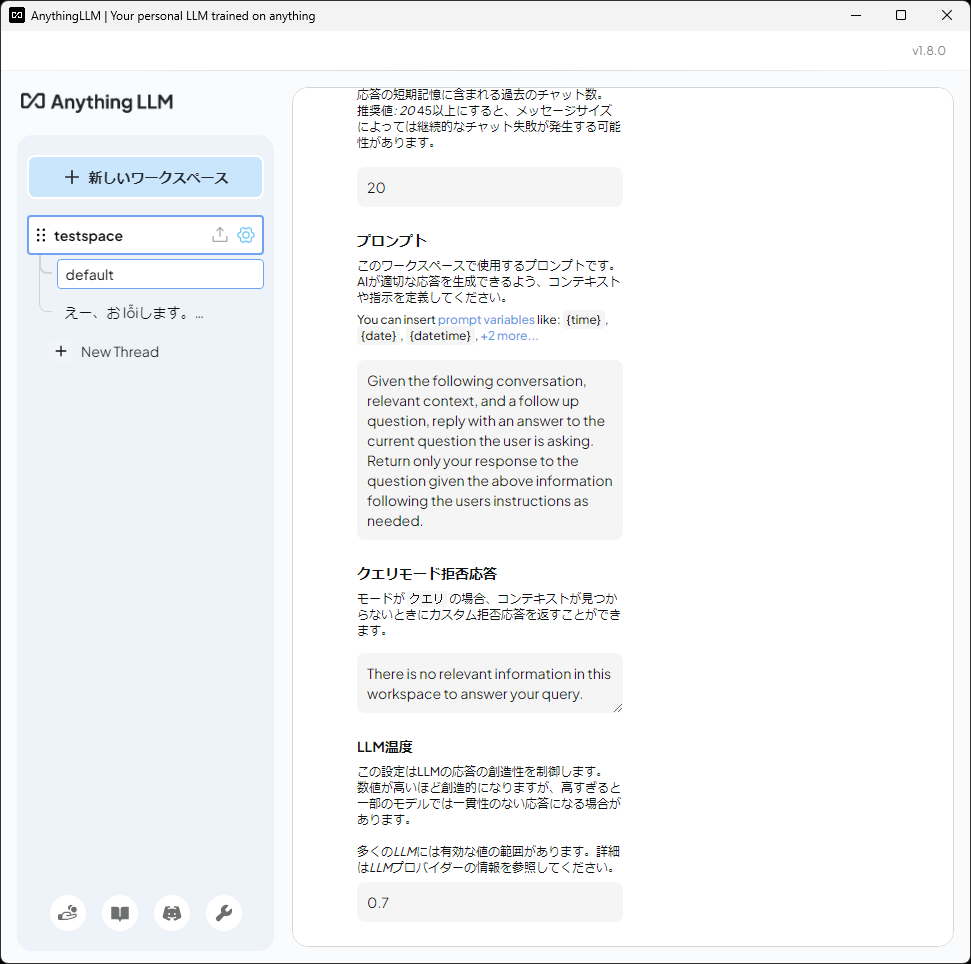Open settings gear for testspace workspace
The image size is (971, 964).
click(x=246, y=234)
